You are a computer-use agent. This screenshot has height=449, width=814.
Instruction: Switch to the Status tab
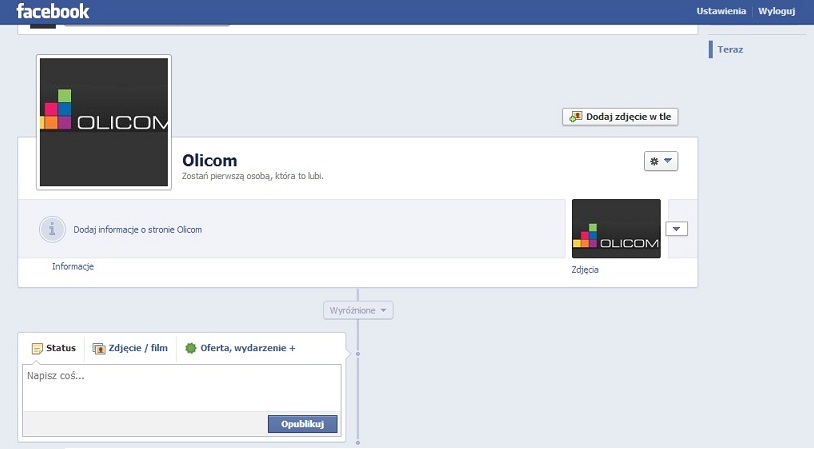[x=54, y=348]
